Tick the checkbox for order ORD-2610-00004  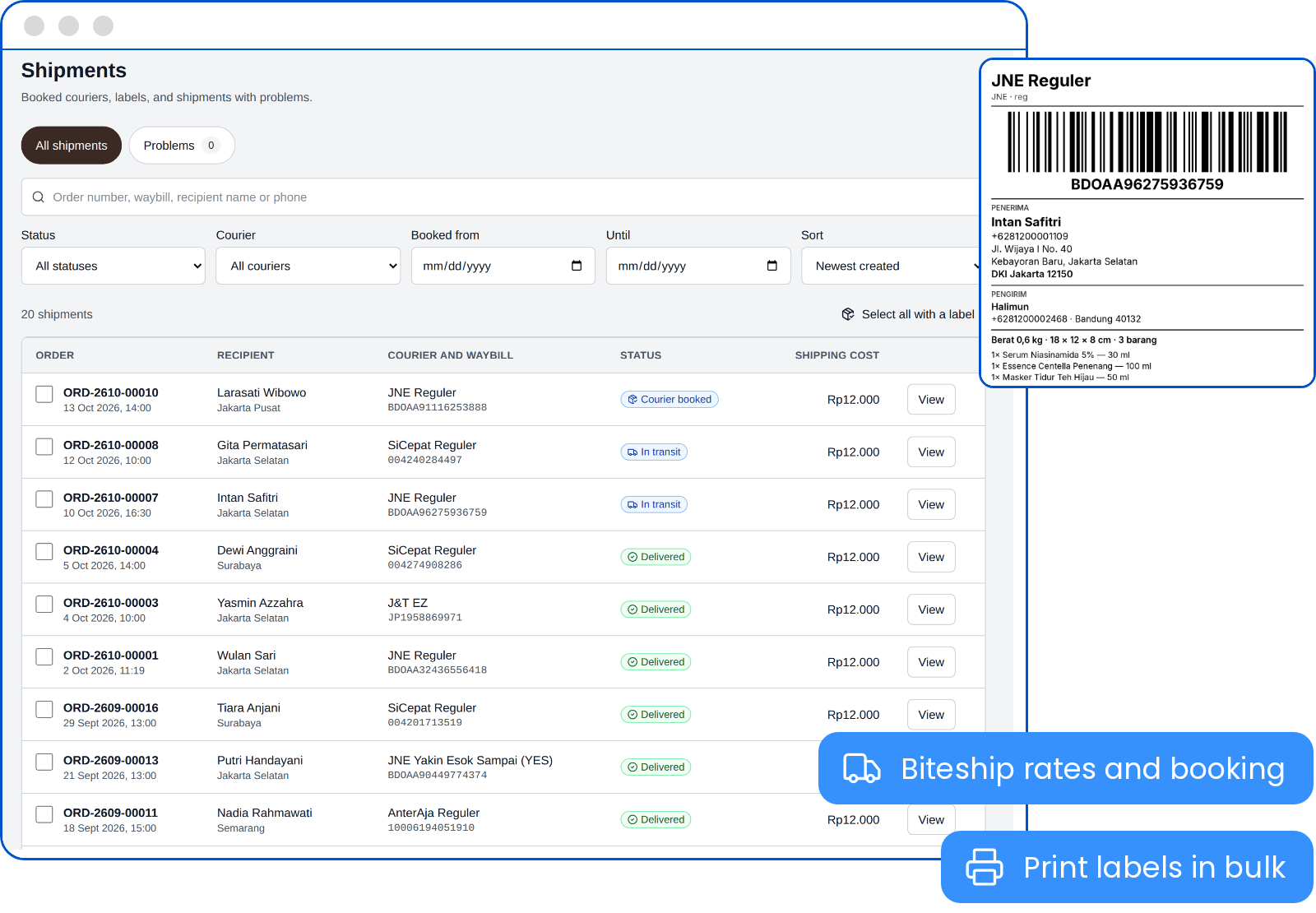coord(44,552)
